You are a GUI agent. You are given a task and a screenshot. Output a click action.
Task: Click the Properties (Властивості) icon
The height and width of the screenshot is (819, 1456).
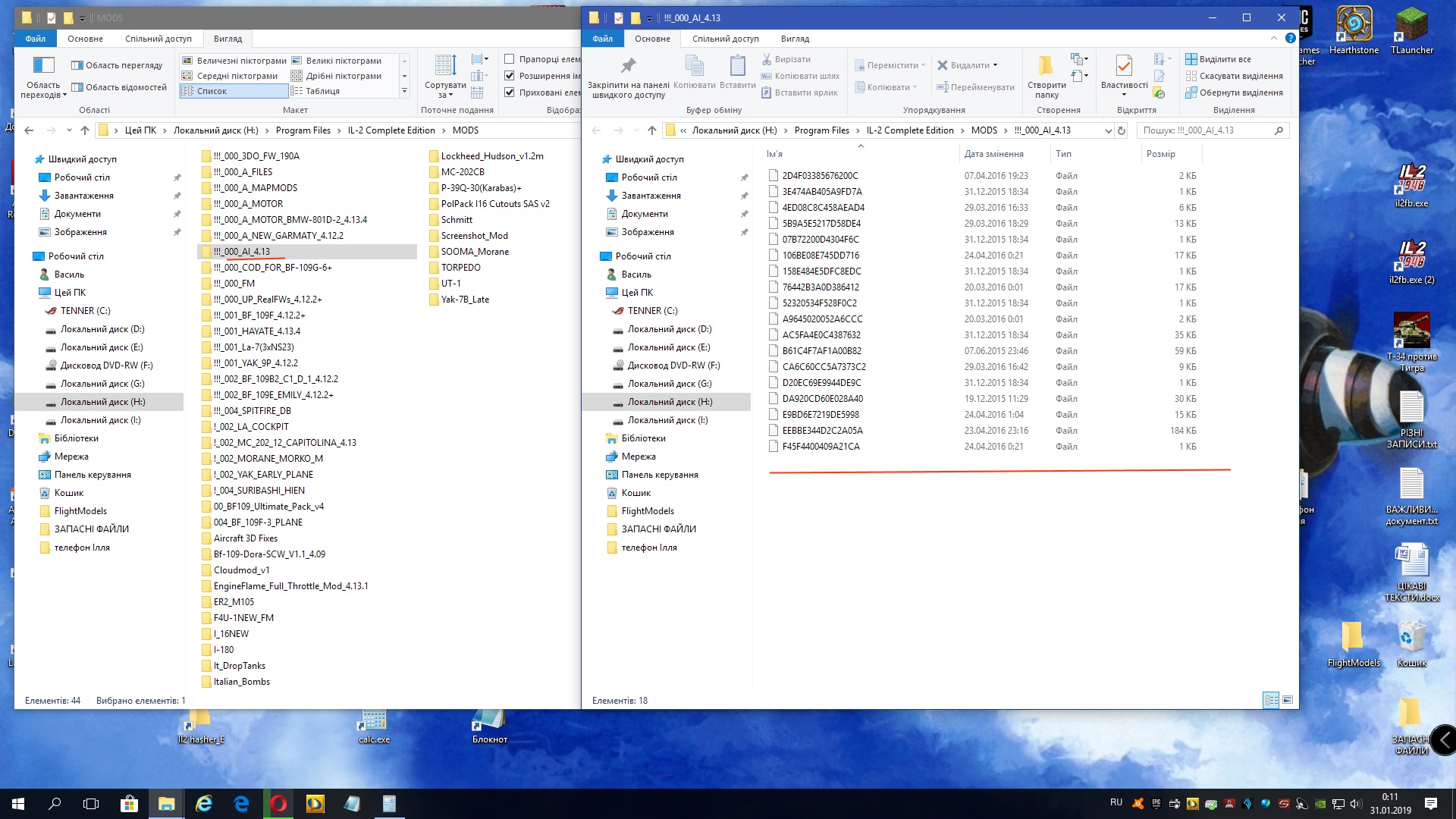coord(1124,67)
